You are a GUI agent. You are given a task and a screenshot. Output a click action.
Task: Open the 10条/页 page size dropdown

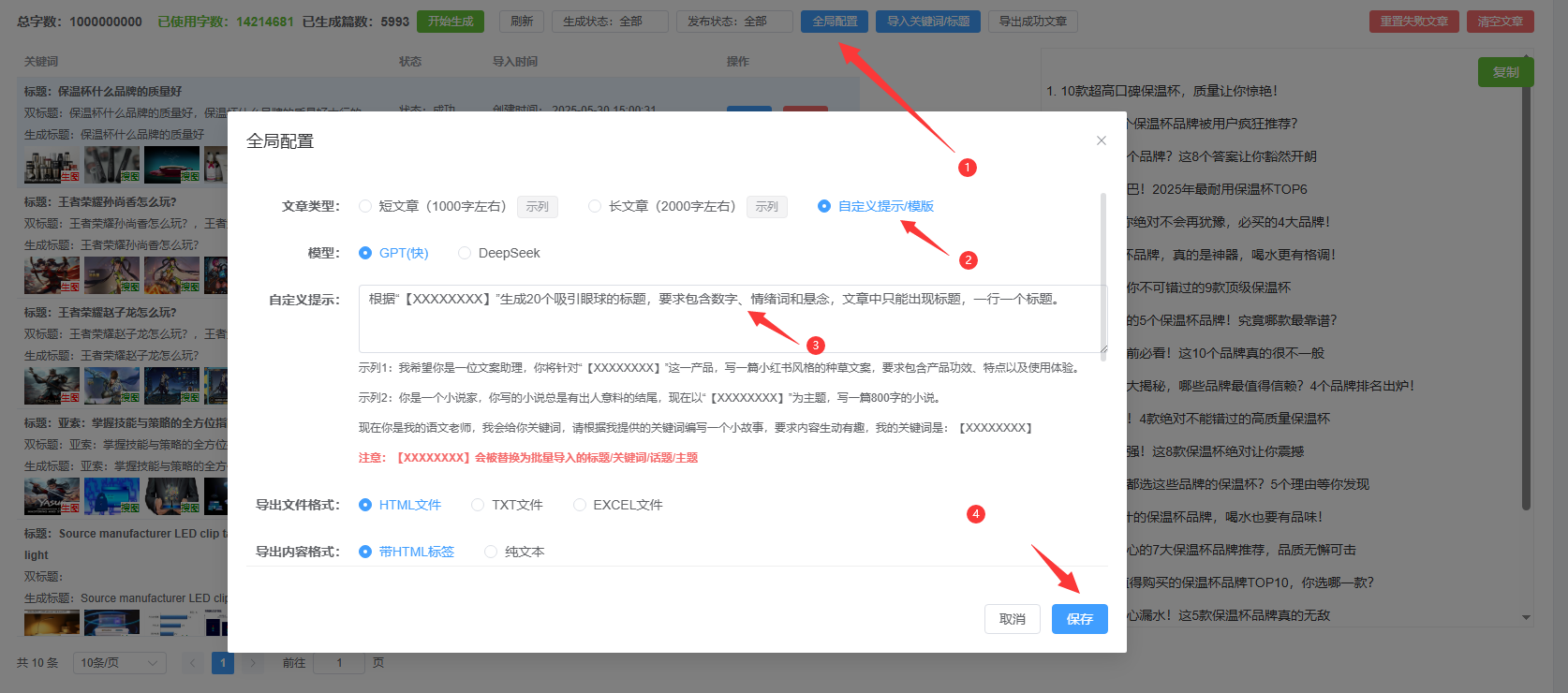(120, 663)
